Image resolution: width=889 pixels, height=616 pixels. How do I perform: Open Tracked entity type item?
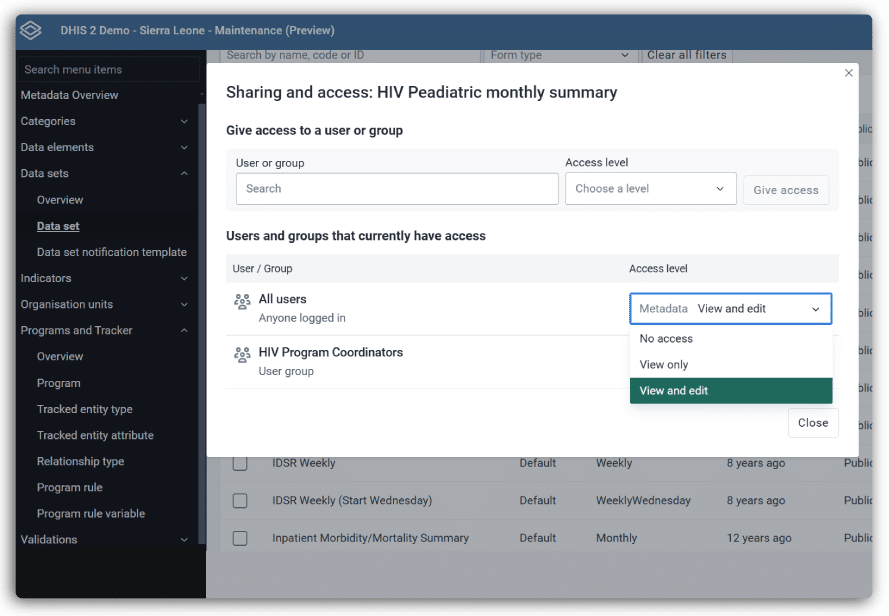point(84,410)
